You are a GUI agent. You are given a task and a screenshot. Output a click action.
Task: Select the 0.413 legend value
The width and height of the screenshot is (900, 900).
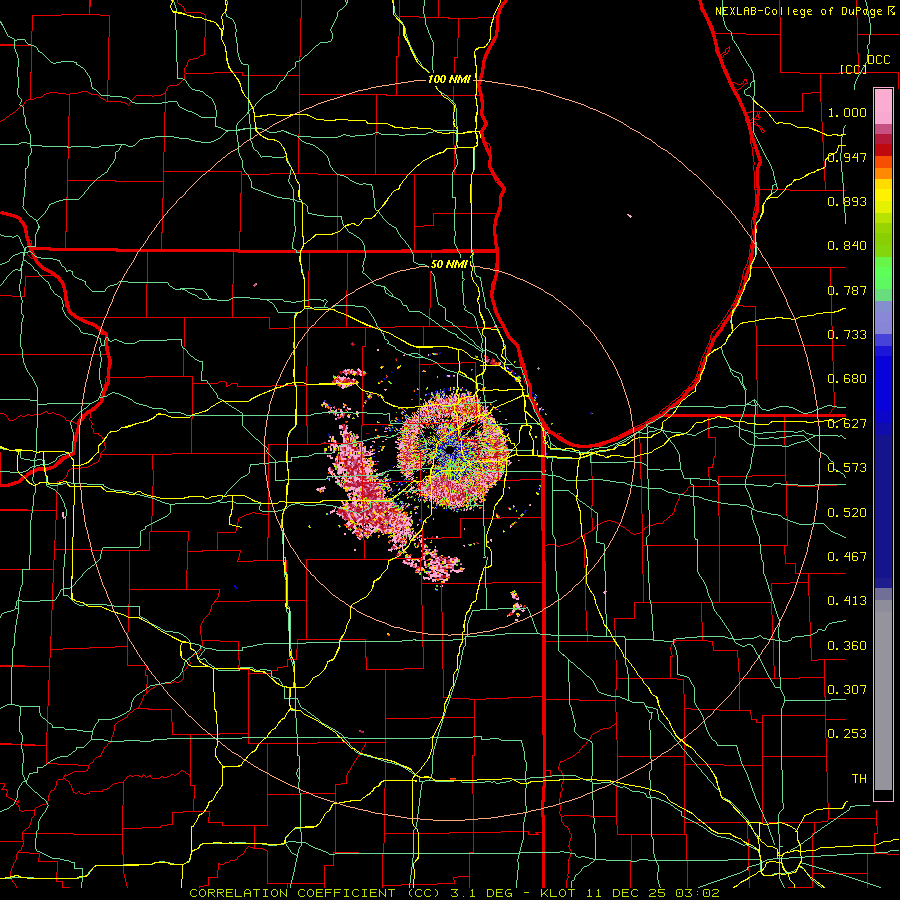(847, 601)
